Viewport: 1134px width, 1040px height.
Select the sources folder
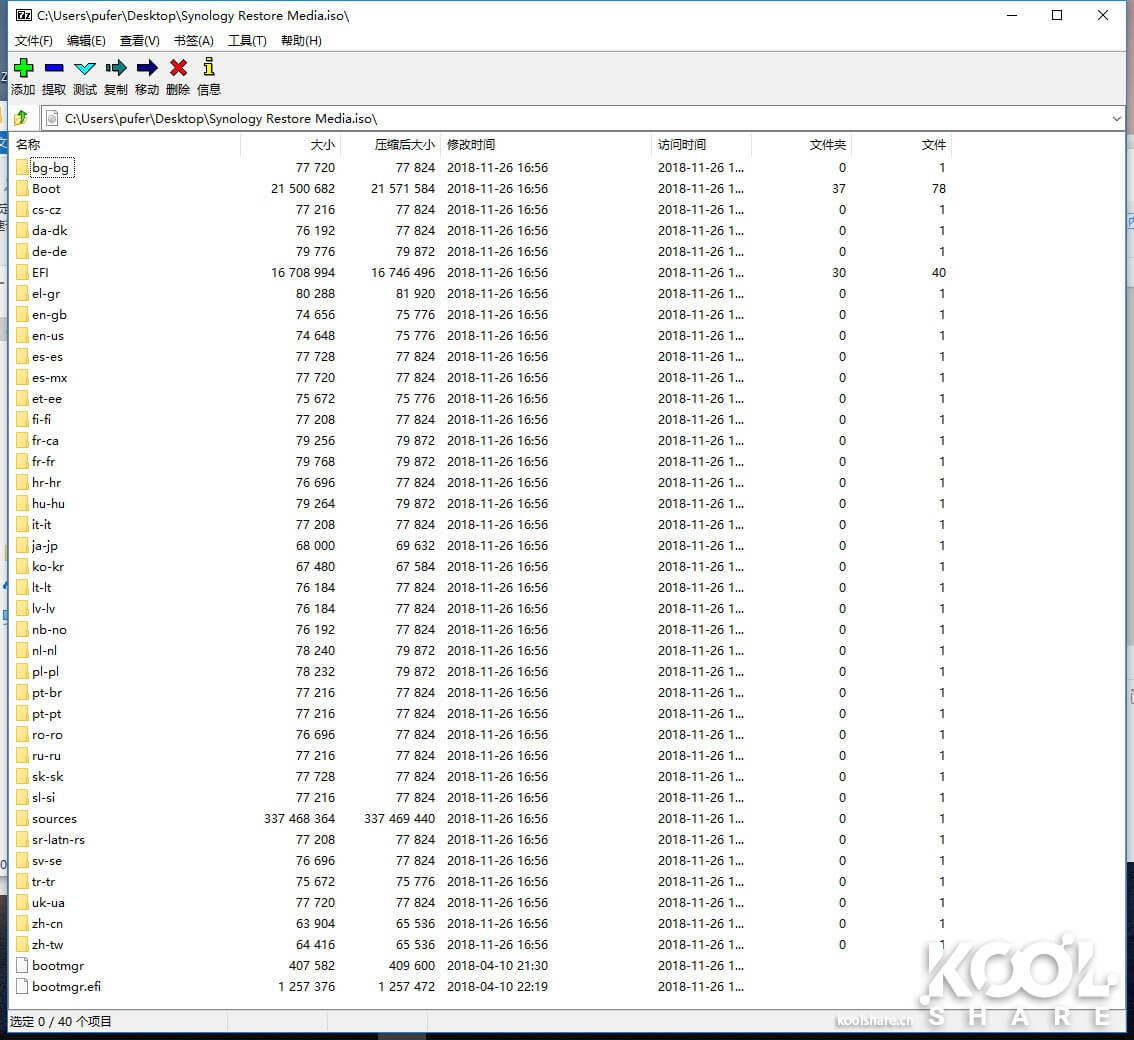54,819
